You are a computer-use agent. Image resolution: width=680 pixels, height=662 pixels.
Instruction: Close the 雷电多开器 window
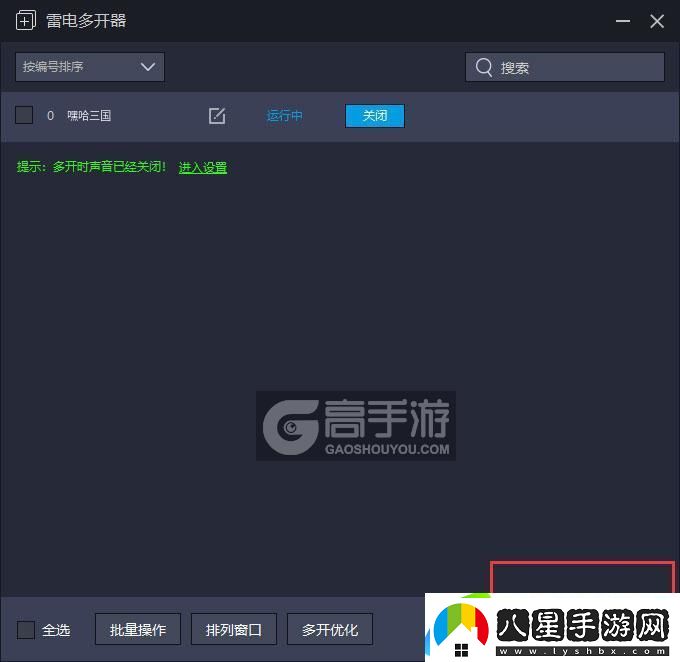[657, 21]
